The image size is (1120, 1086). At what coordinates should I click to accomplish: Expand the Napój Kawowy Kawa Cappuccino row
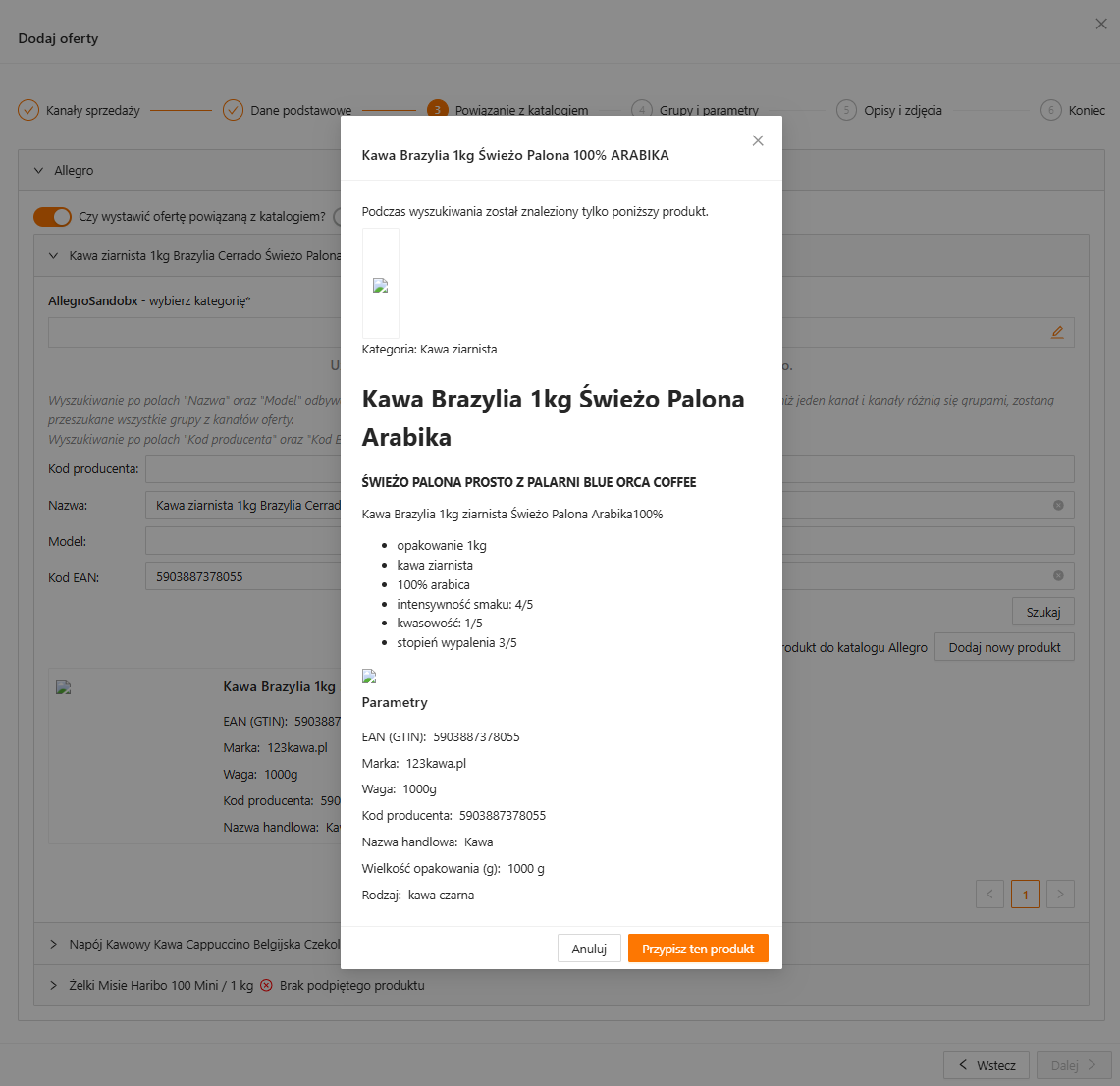pyautogui.click(x=54, y=944)
